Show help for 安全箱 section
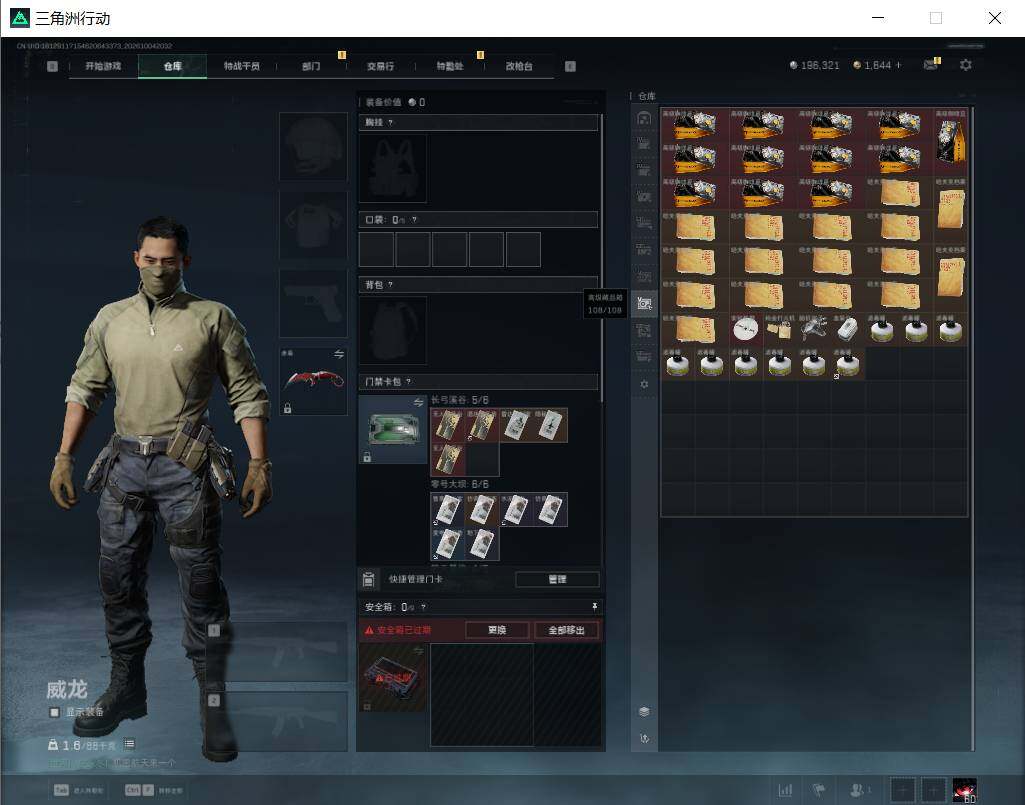This screenshot has height=805, width=1025. click(424, 608)
